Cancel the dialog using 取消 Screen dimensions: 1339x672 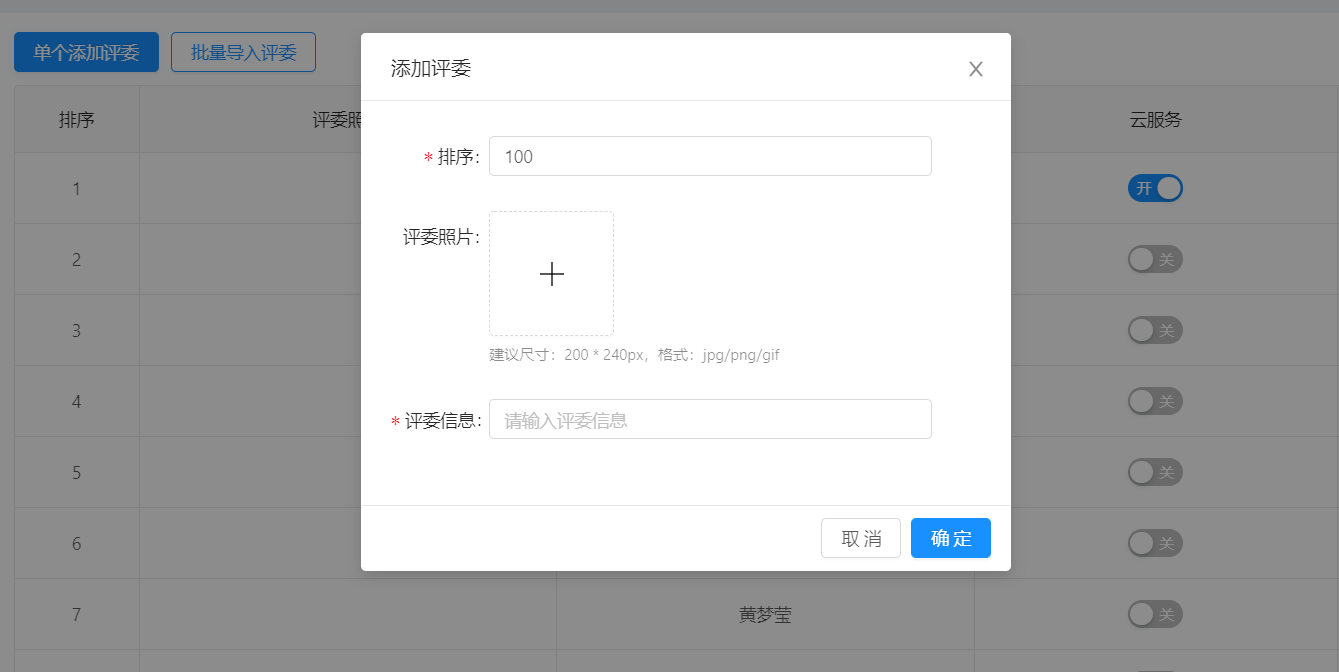pos(861,538)
